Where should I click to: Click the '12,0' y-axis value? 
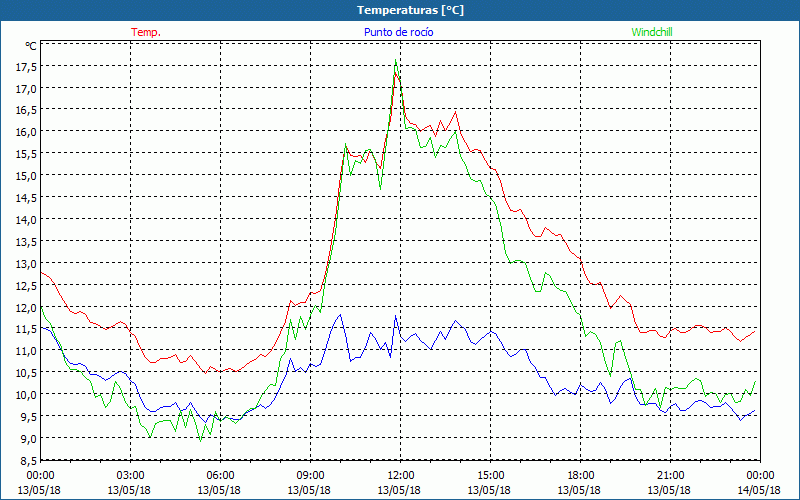(27, 307)
